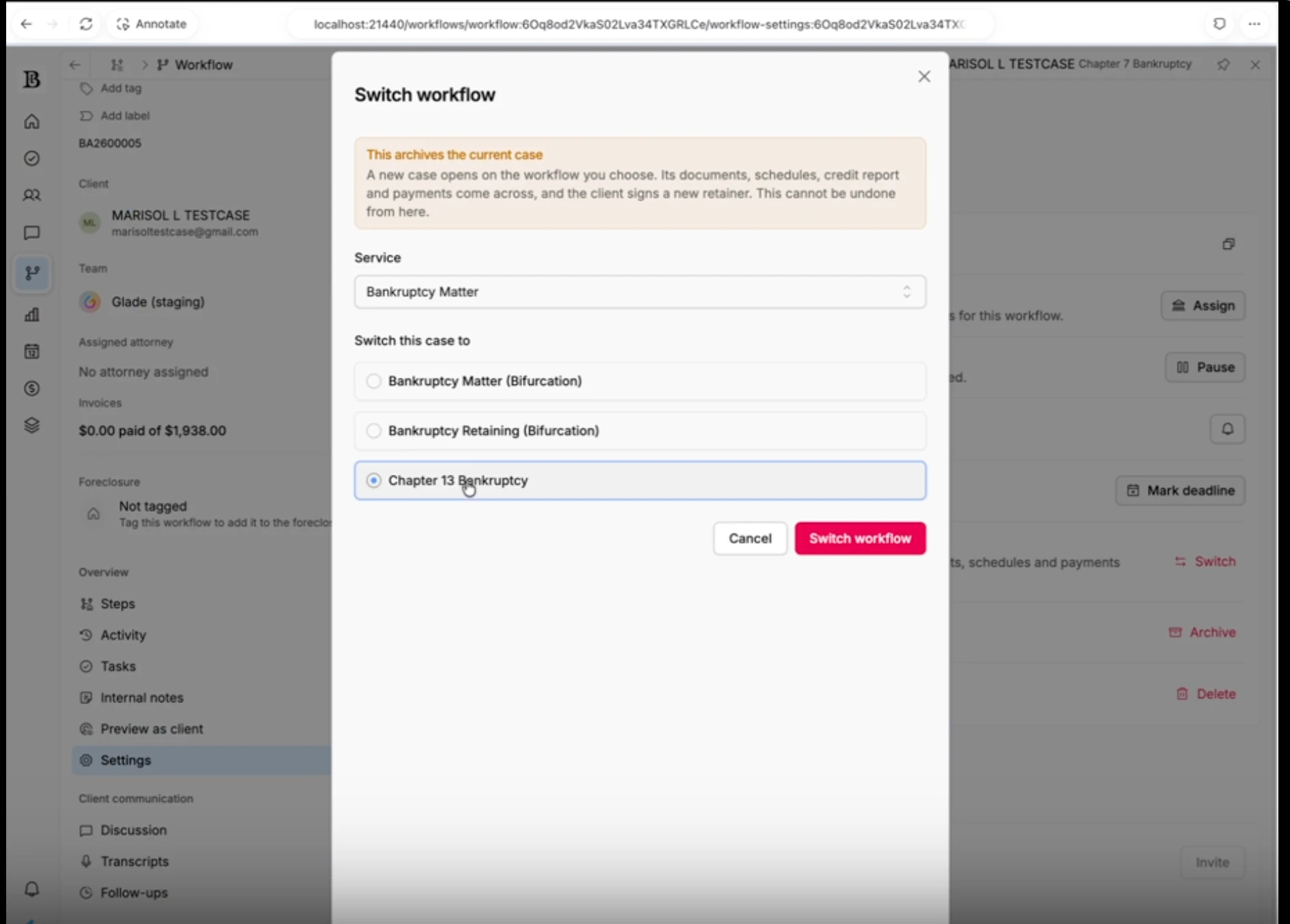Viewport: 1290px width, 924px height.
Task: Confirm with the Switch workflow button
Action: pyautogui.click(x=860, y=538)
